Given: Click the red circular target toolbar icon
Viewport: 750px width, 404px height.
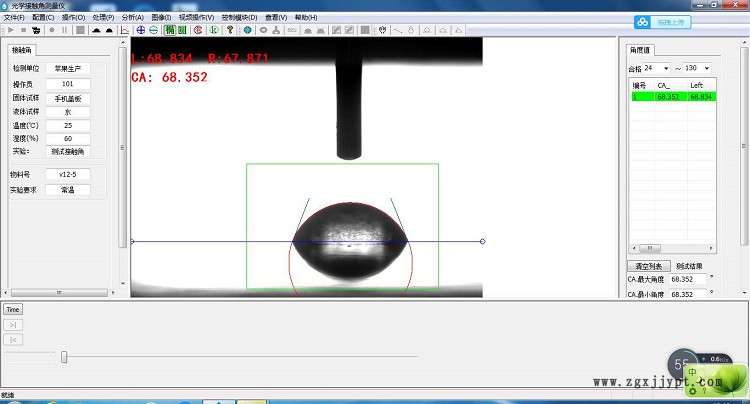Looking at the screenshot, I should 199,30.
